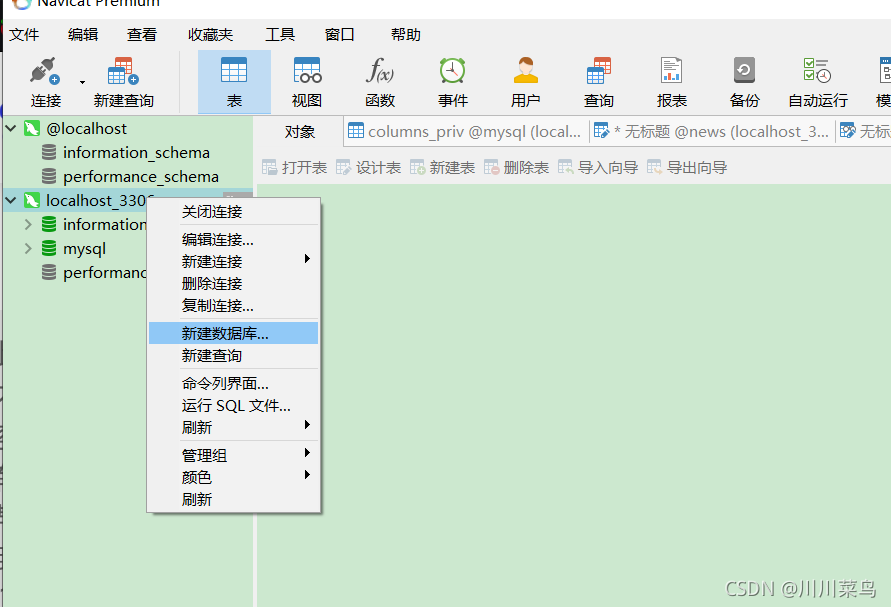Open the User (用户) toolbar icon
The height and width of the screenshot is (607, 891).
click(525, 70)
